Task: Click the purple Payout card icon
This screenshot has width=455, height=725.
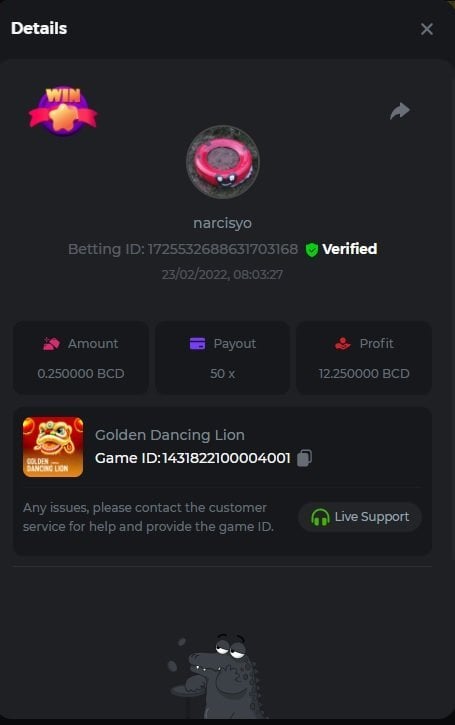Action: (197, 344)
